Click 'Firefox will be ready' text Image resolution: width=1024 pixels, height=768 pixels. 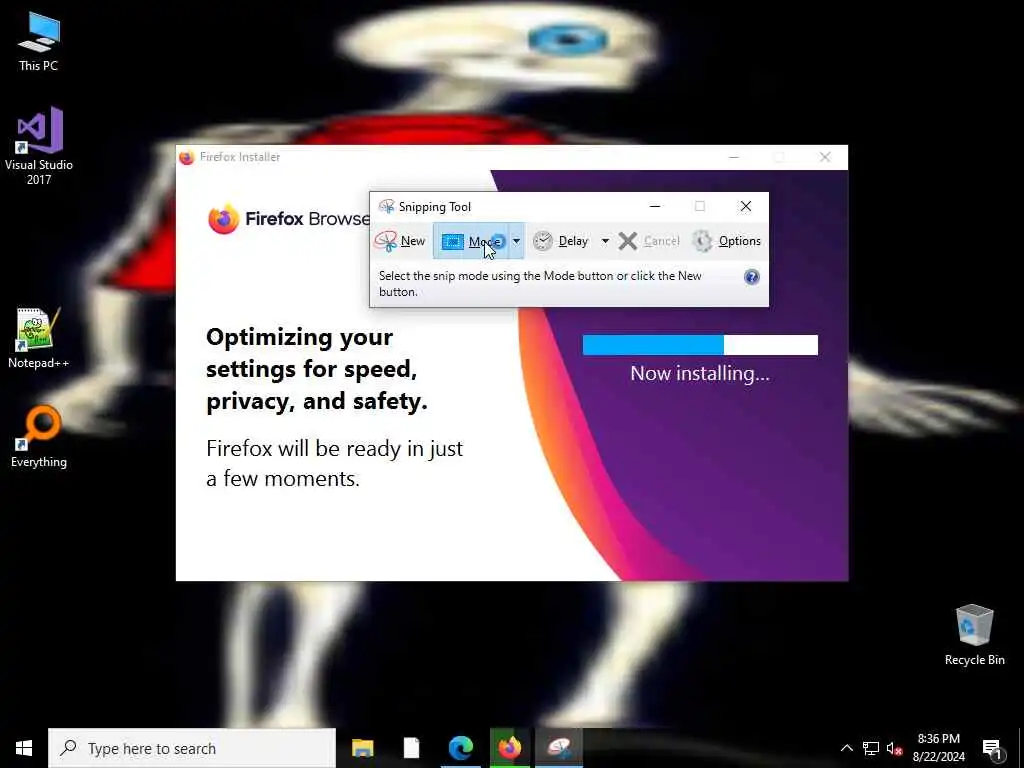point(334,463)
